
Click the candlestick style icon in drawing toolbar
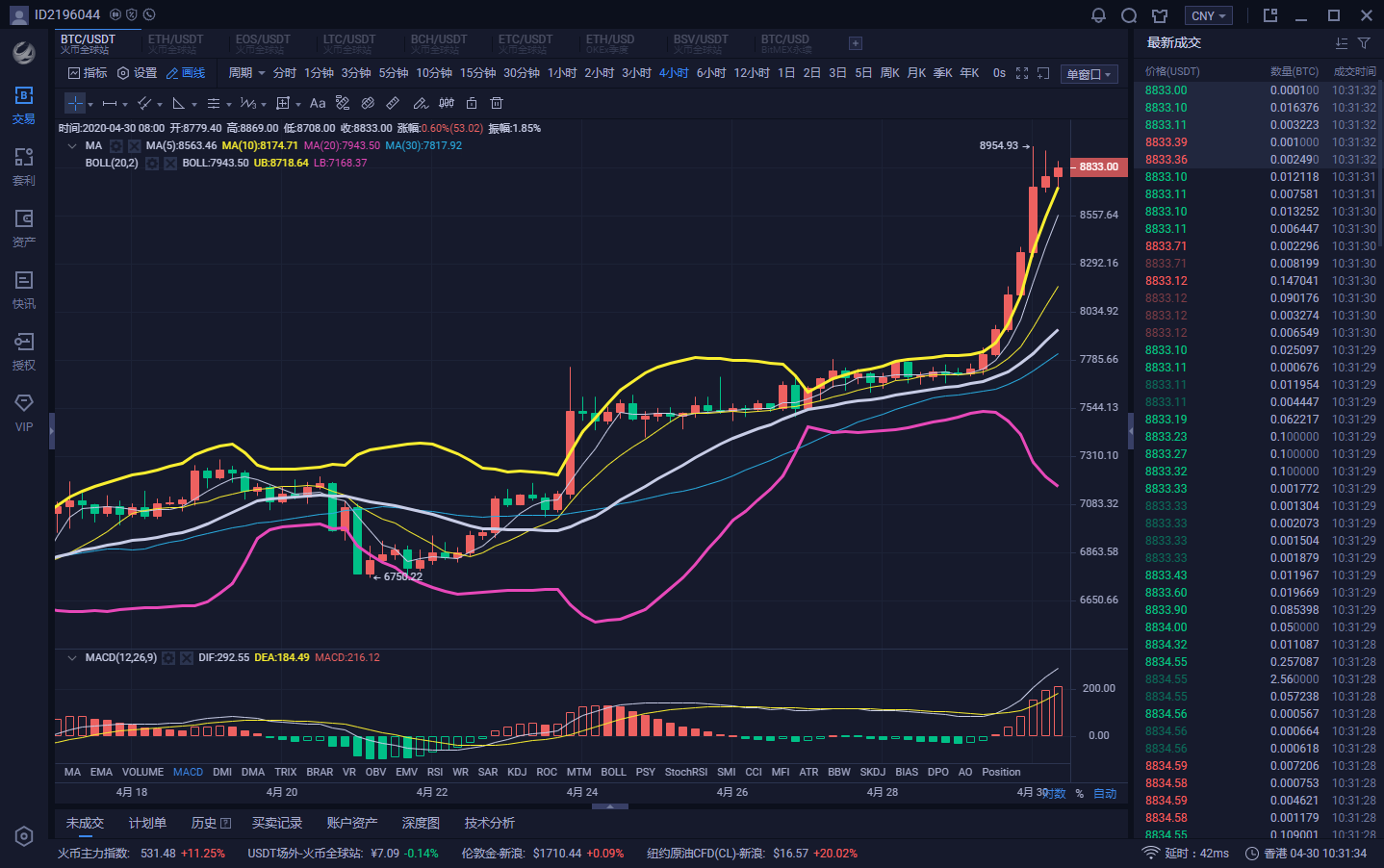[446, 103]
